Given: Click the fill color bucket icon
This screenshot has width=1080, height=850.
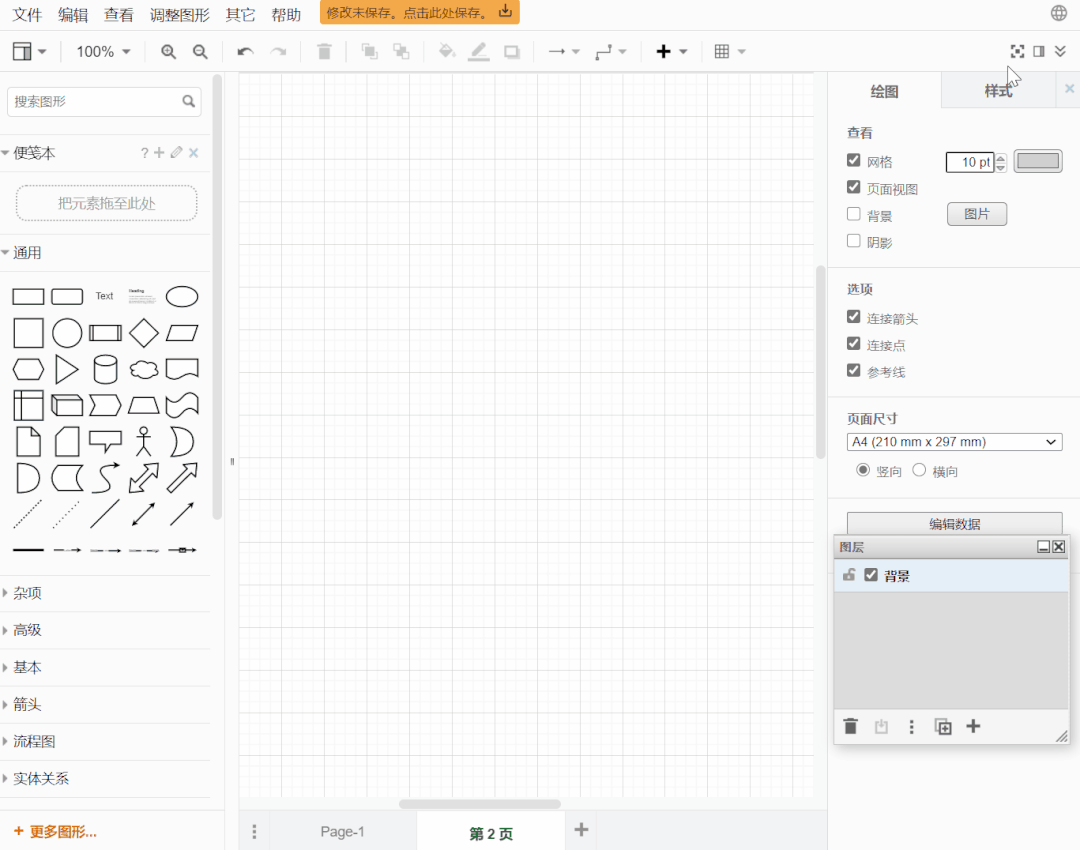Looking at the screenshot, I should tap(447, 51).
